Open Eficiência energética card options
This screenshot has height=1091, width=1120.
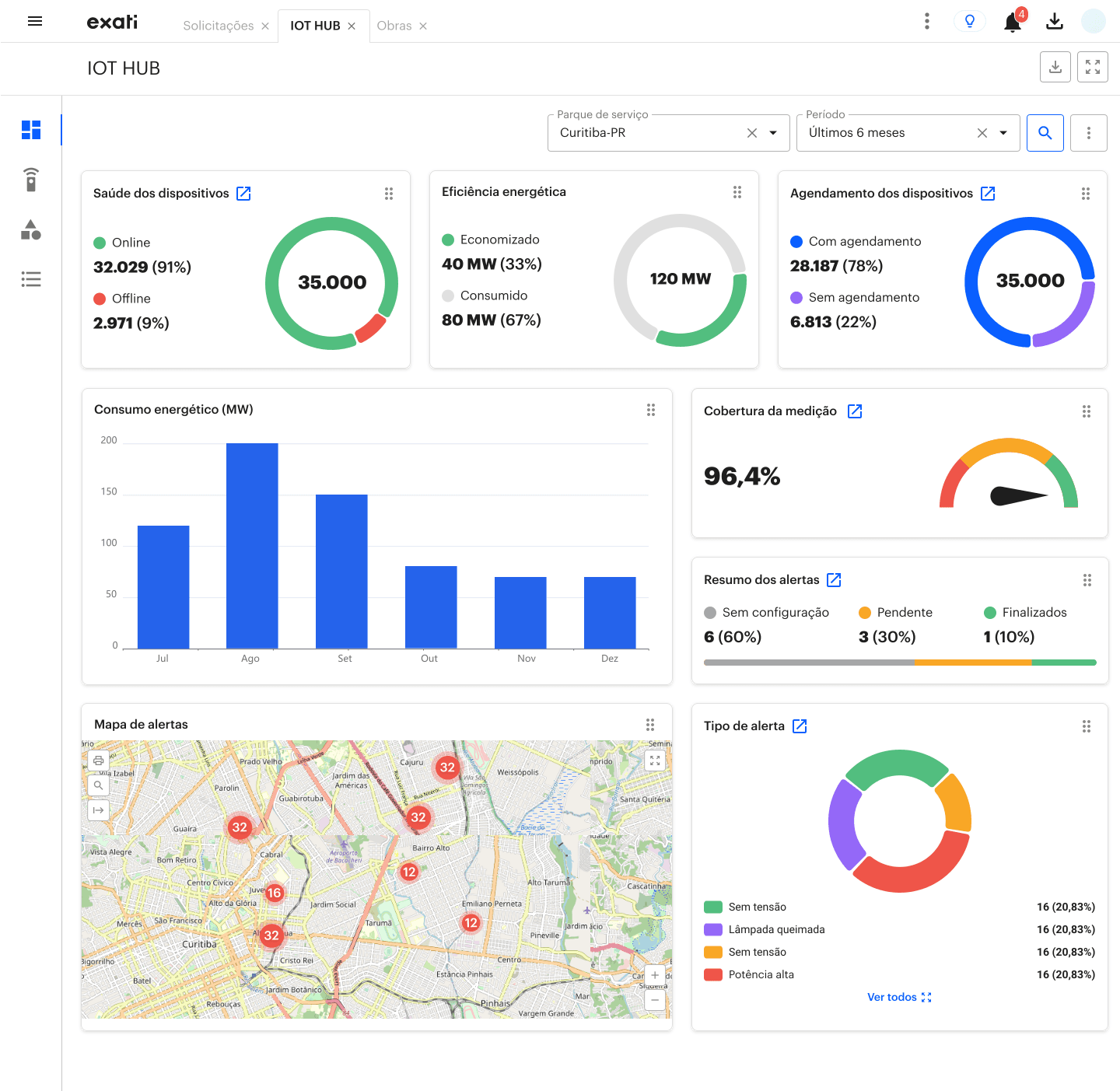tap(737, 192)
